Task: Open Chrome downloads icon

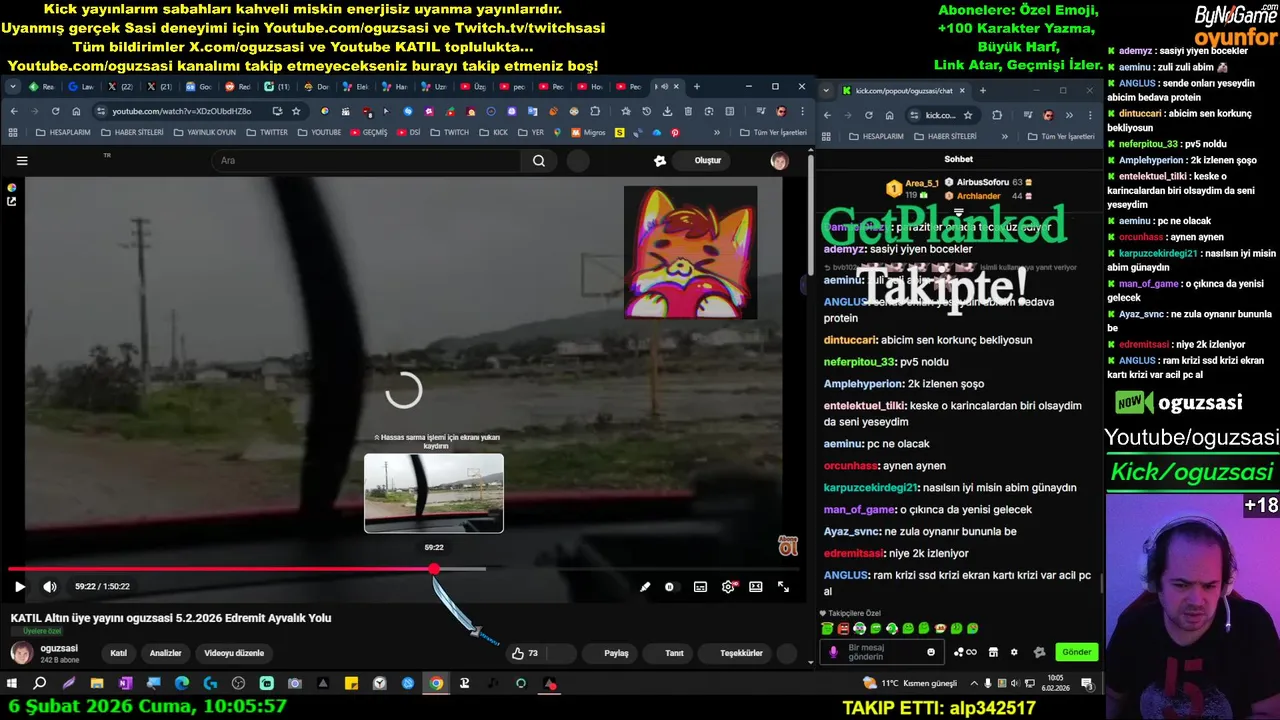Action: (x=668, y=111)
